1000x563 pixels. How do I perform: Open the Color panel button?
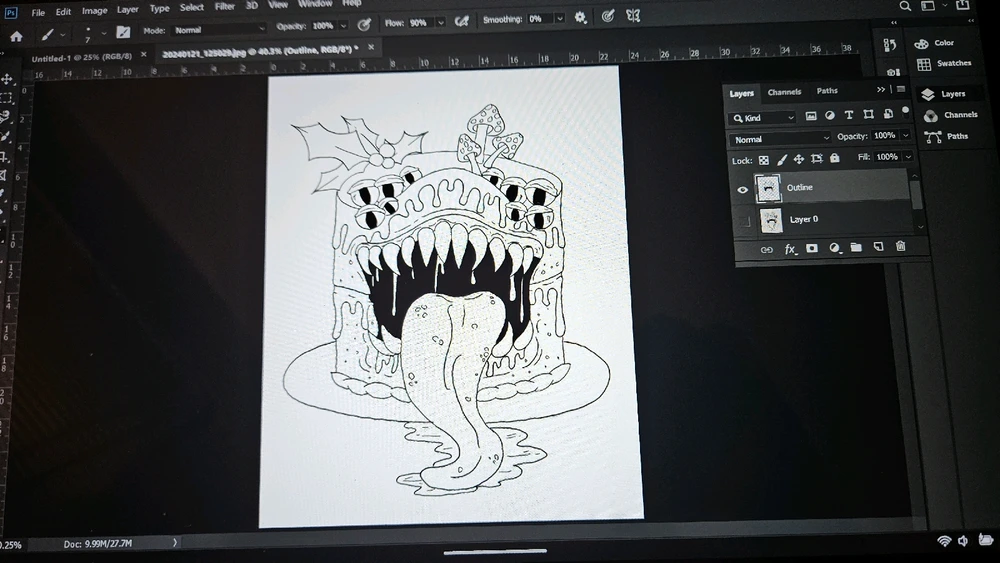click(x=935, y=43)
